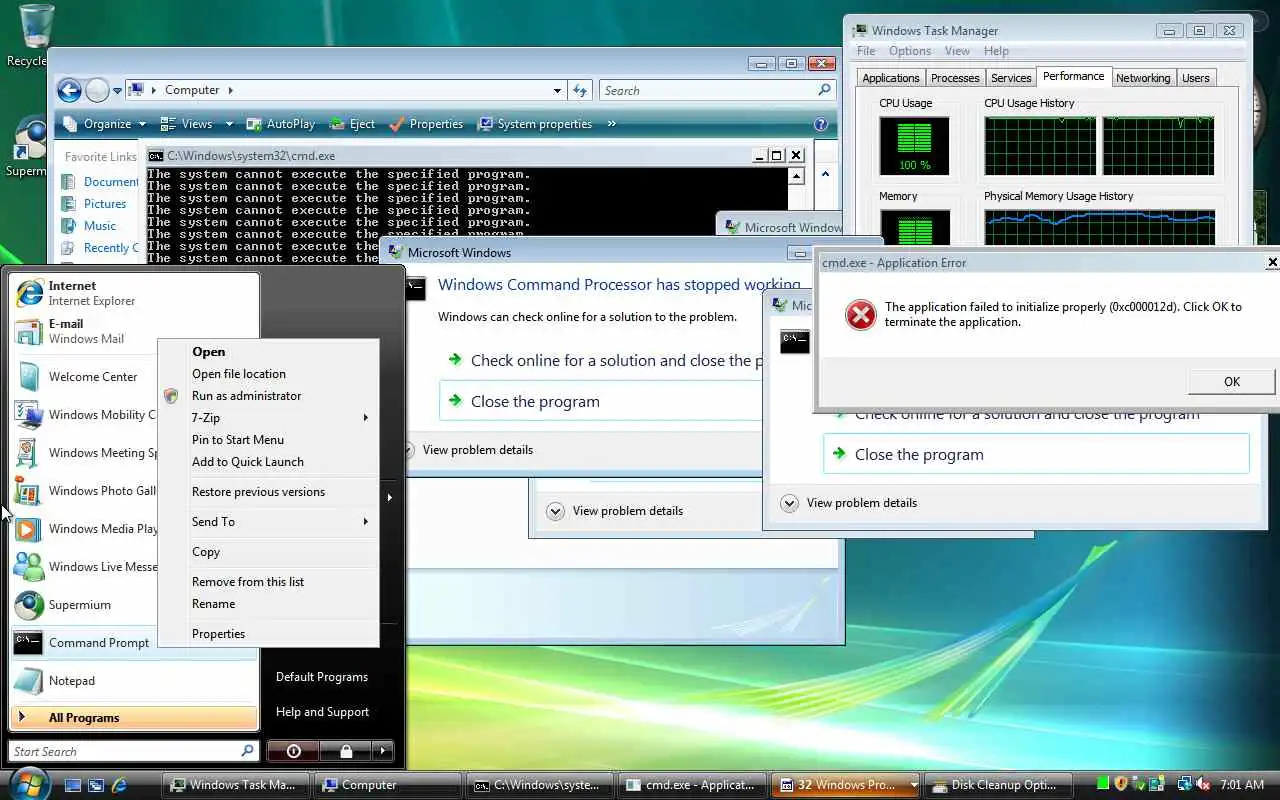The image size is (1280, 800).
Task: Click the muted volume tray icon
Action: point(1203,784)
